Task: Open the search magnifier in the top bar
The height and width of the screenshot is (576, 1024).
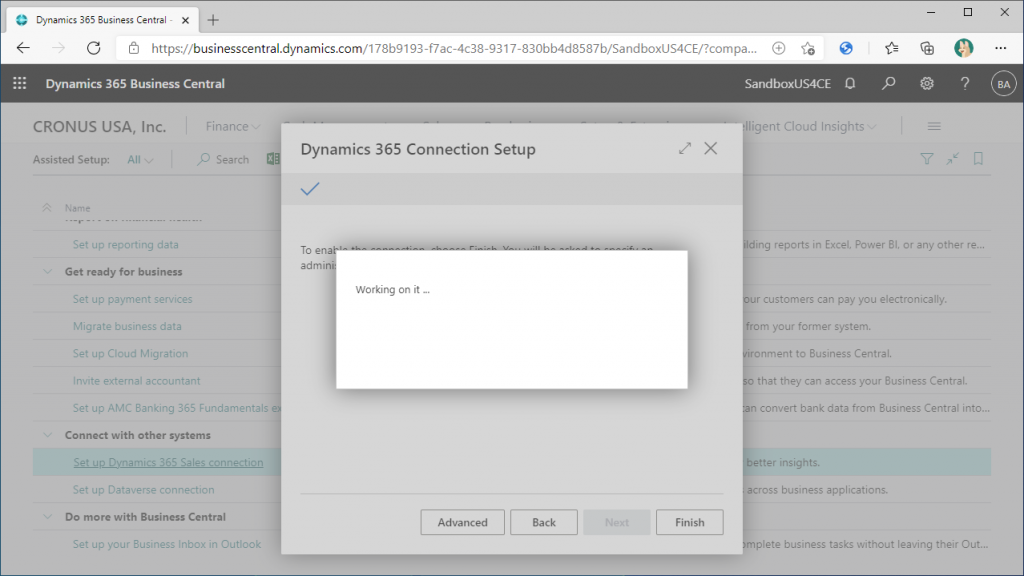Action: point(888,84)
